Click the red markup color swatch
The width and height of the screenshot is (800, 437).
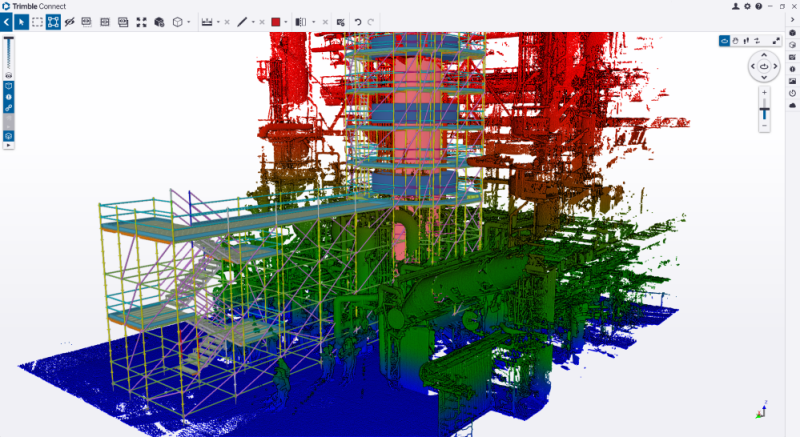[275, 21]
